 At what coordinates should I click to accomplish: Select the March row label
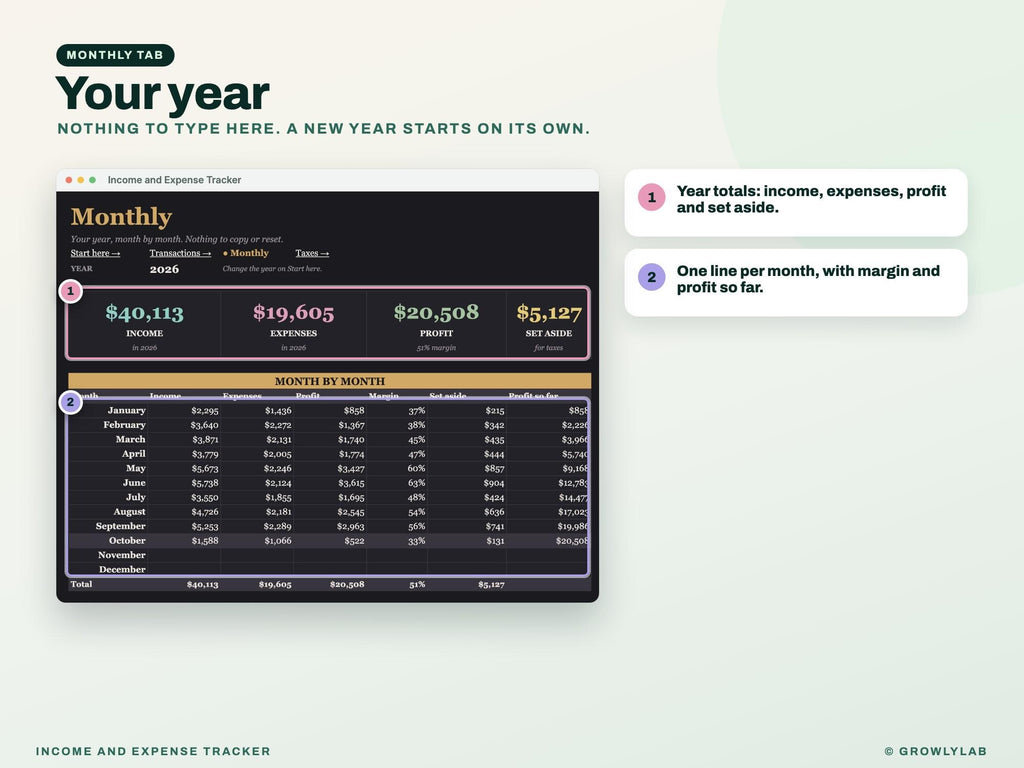131,439
